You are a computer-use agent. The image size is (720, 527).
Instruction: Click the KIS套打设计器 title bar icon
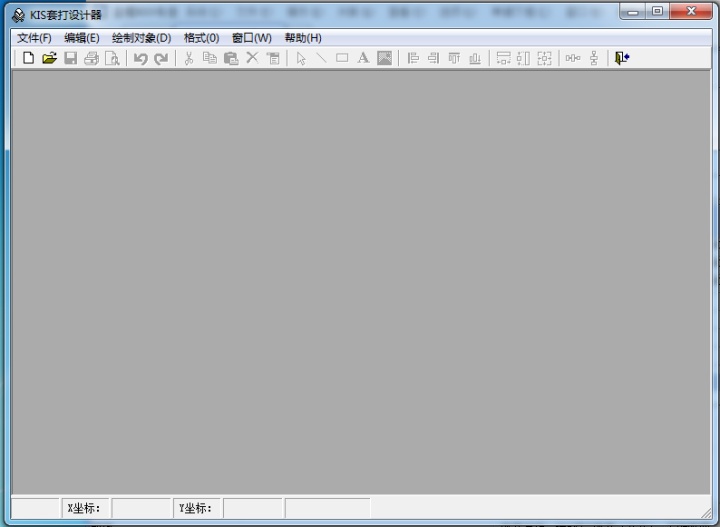[x=18, y=15]
